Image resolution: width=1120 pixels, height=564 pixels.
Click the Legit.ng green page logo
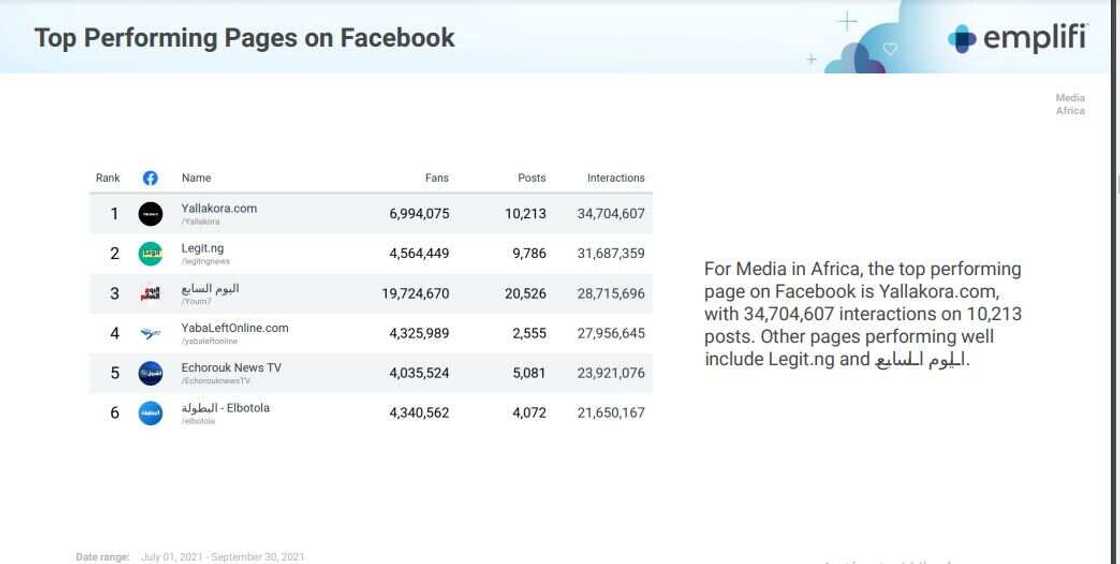click(x=150, y=253)
